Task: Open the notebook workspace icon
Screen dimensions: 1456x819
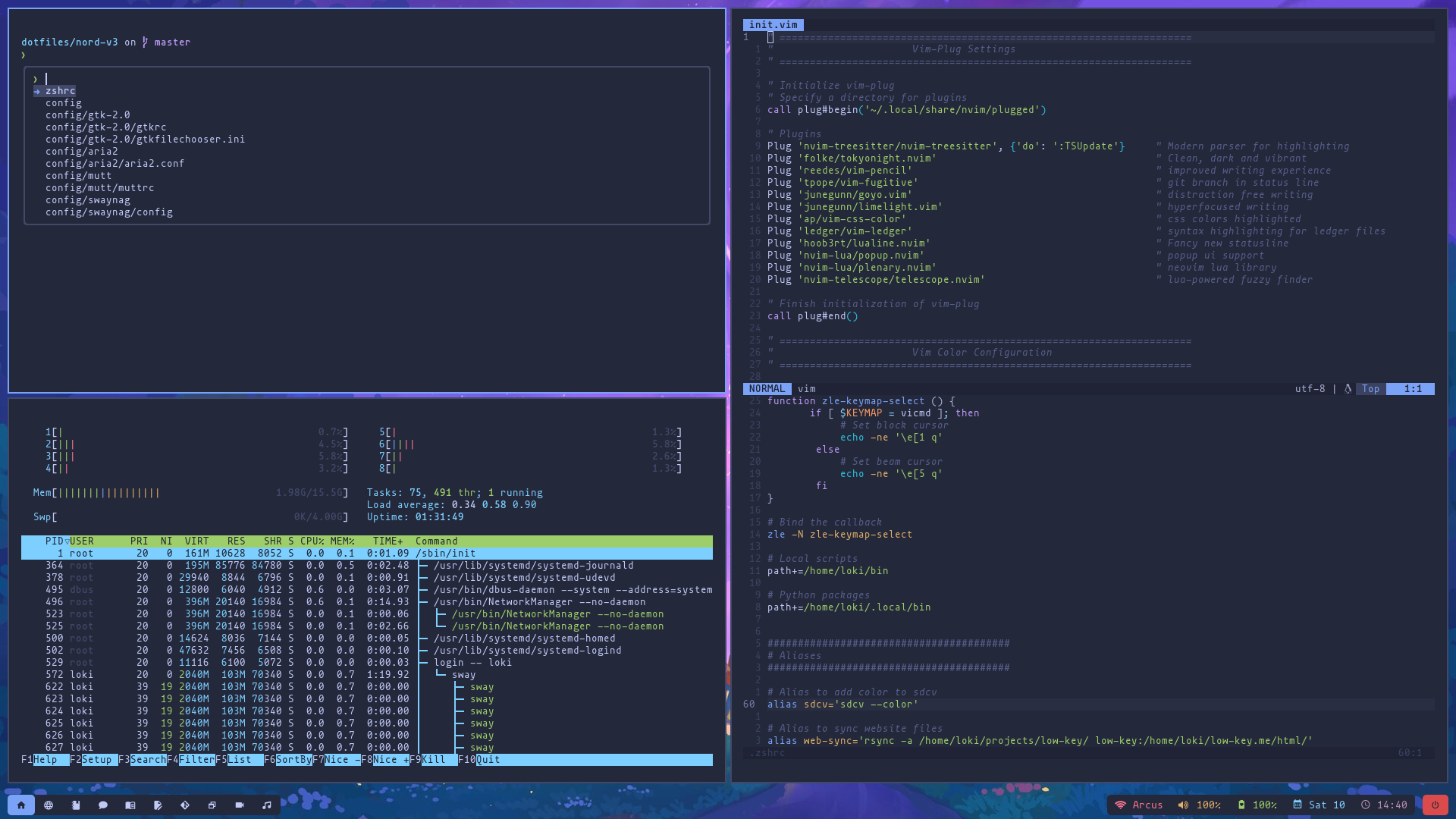Action: (76, 805)
